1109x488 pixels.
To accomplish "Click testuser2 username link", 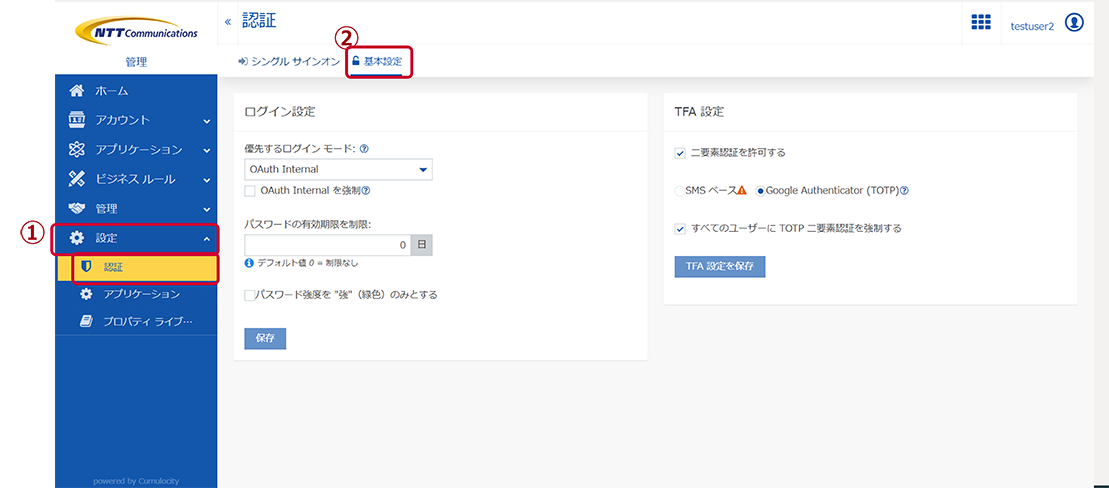I will point(1032,25).
